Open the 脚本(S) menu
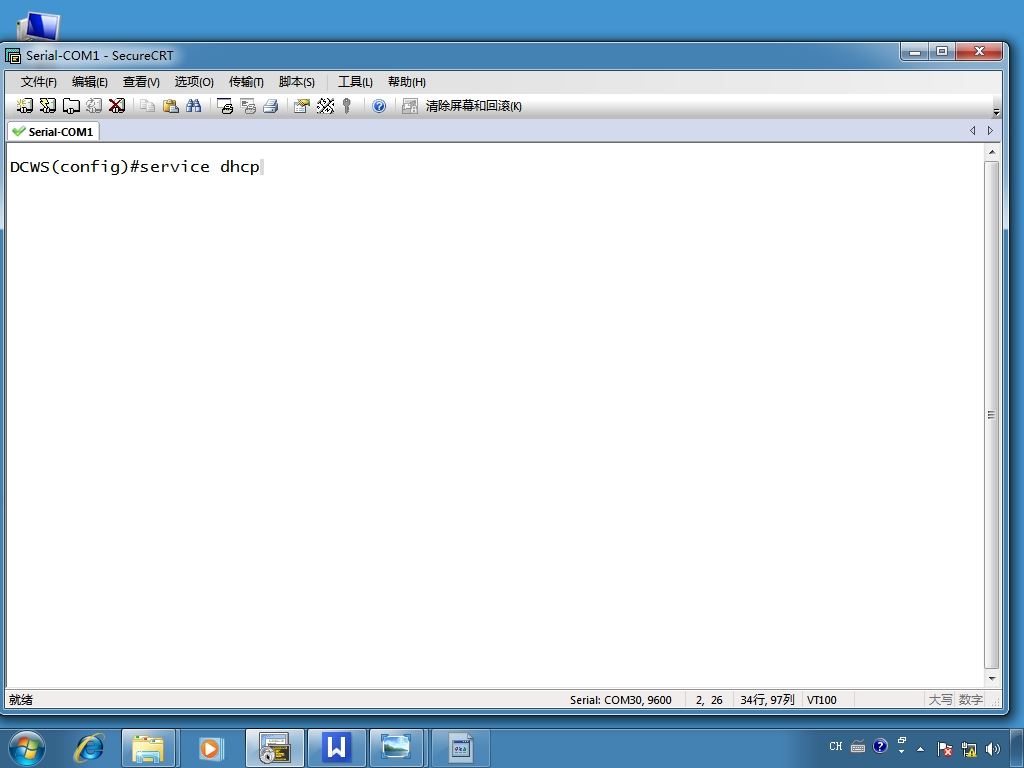This screenshot has height=768, width=1024. (296, 82)
